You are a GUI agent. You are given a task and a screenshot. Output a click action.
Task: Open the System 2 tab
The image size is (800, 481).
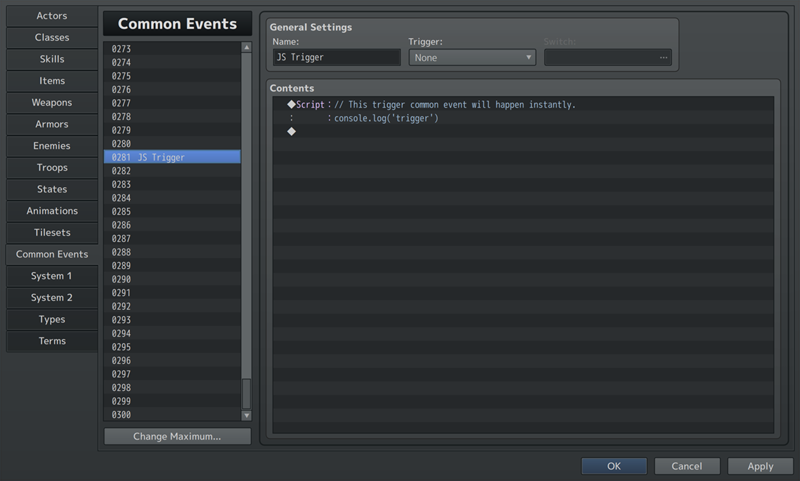click(52, 297)
